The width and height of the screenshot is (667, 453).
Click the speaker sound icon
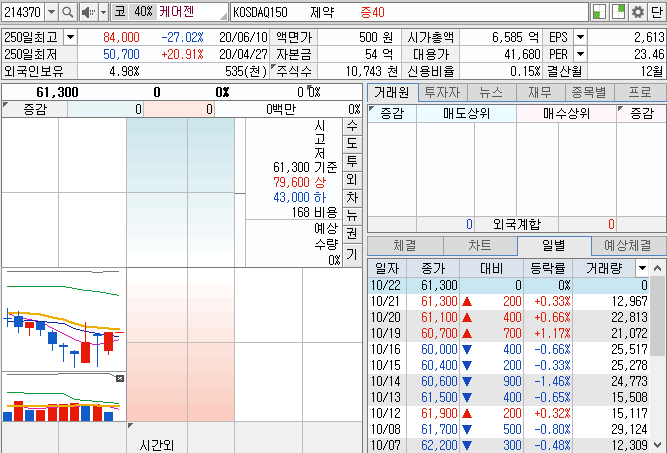pyautogui.click(x=88, y=12)
